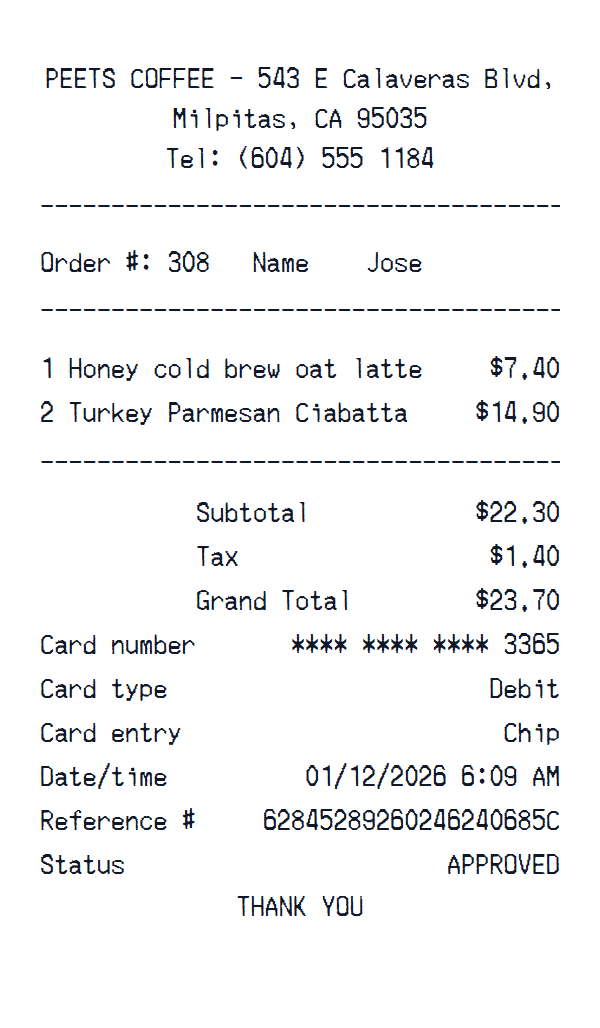Select the date and time 01/12/2026 6:09 AM

tap(432, 777)
